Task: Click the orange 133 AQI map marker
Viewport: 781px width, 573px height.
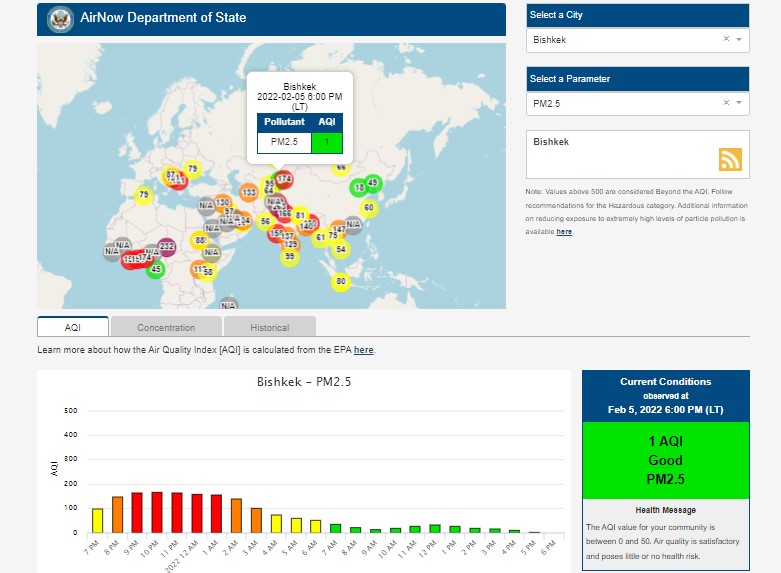Action: pos(249,192)
